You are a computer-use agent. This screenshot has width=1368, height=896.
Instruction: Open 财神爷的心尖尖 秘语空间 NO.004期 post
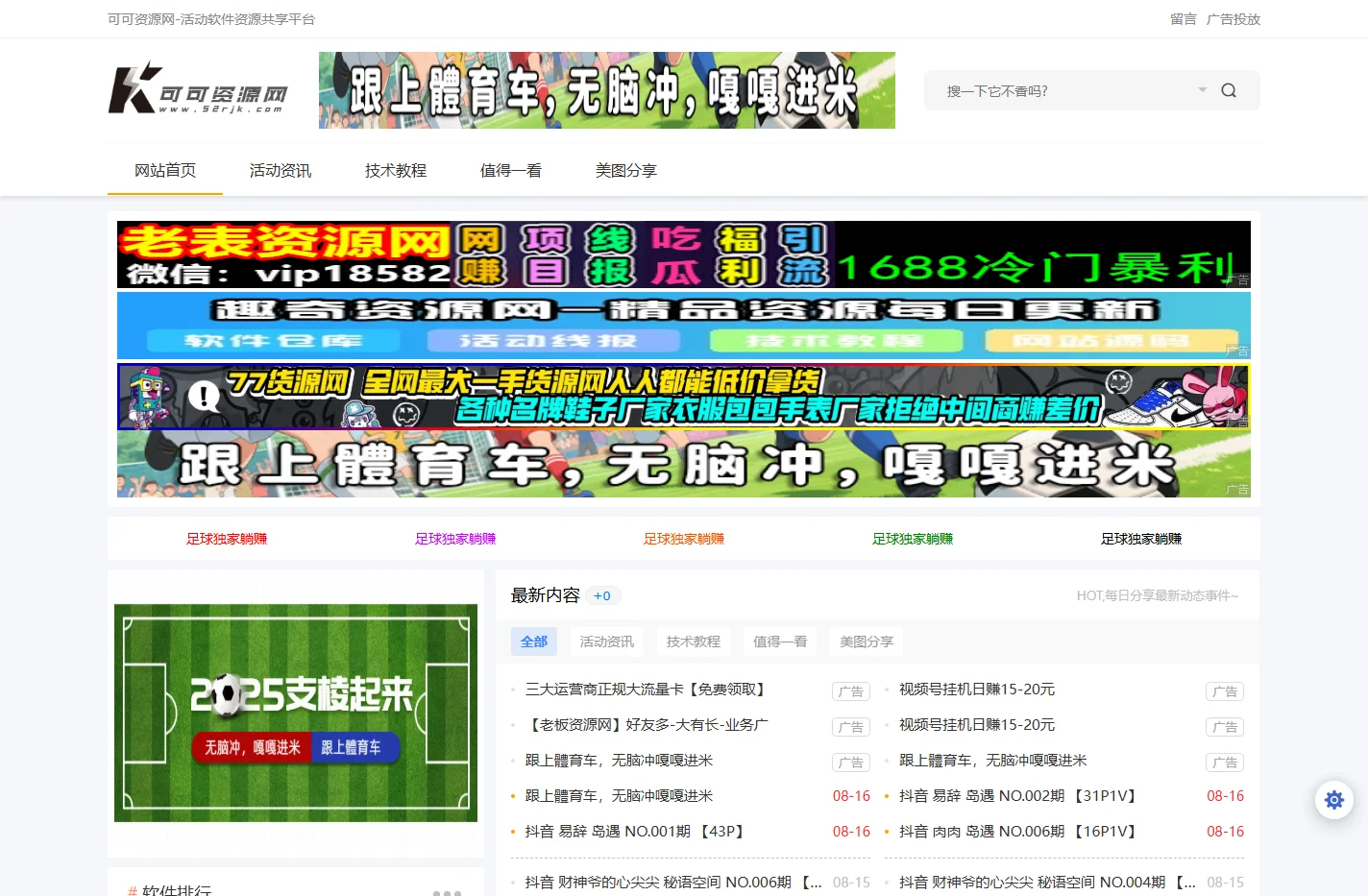click(1047, 882)
